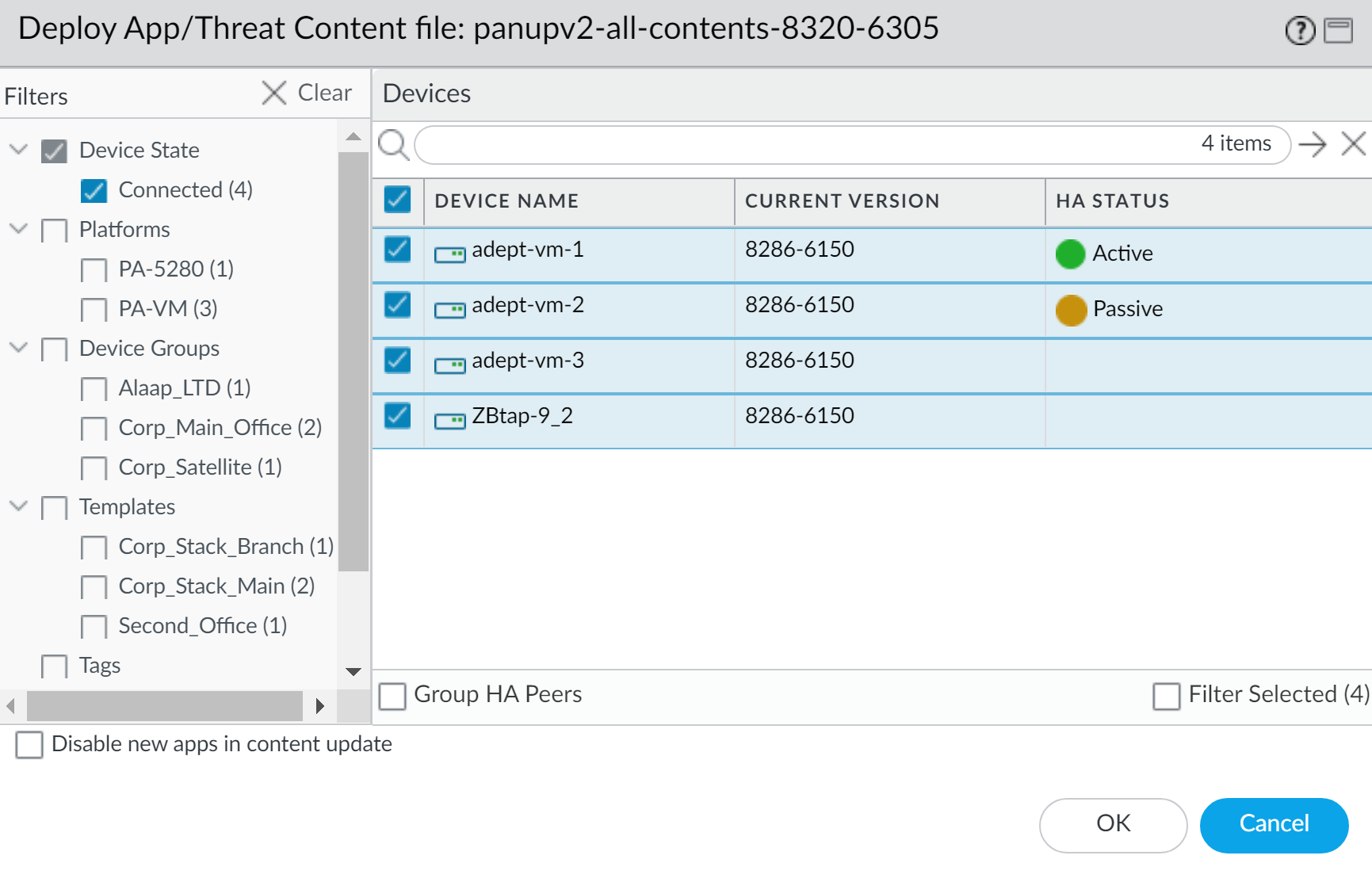Click the maximize dialog icon in title bar

1339,31
